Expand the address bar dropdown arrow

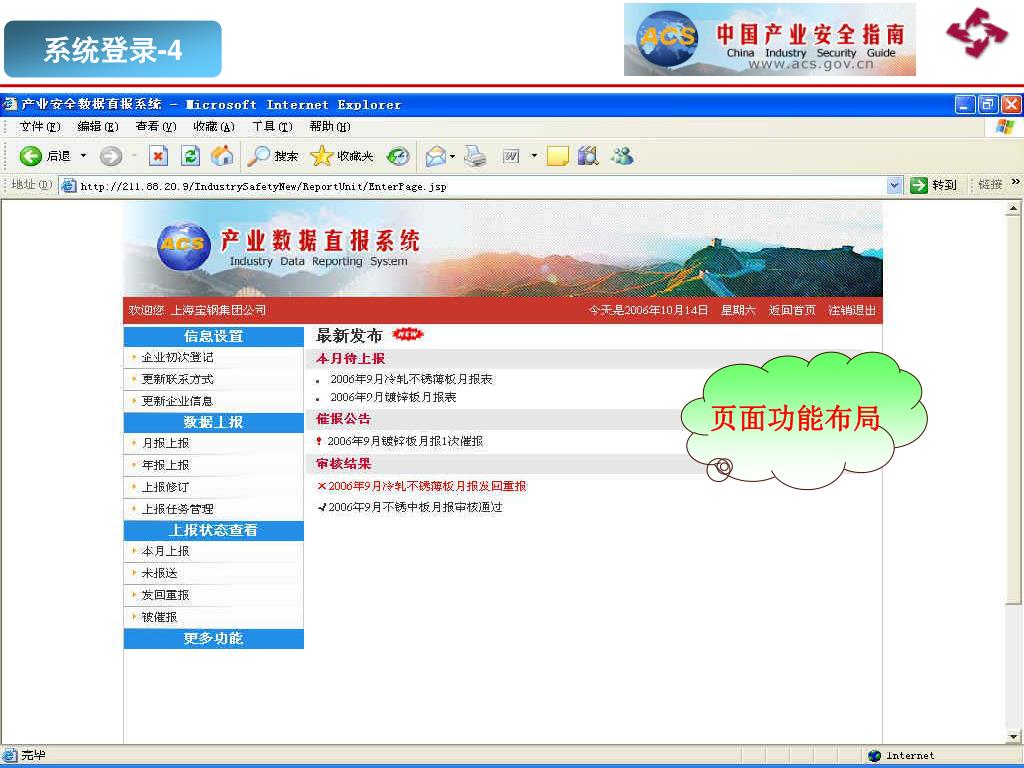894,185
